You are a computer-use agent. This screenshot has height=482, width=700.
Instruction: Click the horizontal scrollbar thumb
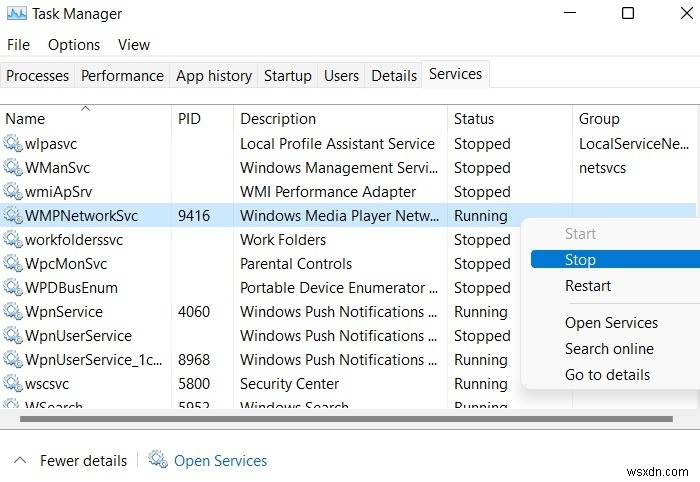pos(346,419)
